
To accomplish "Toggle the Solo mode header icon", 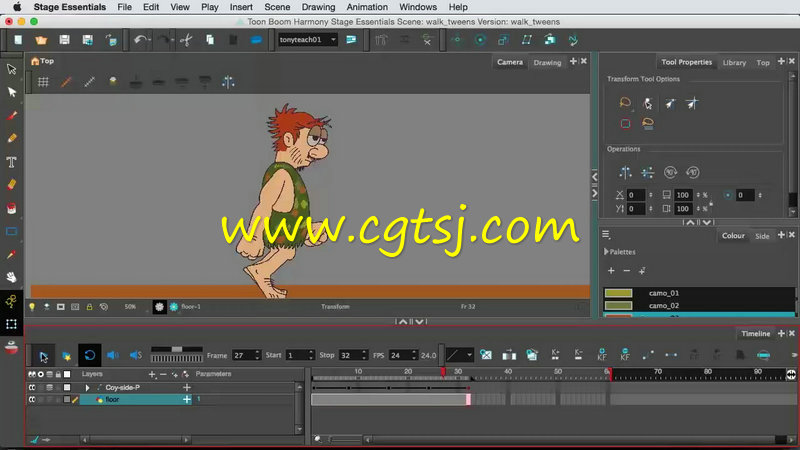I will click(x=41, y=374).
